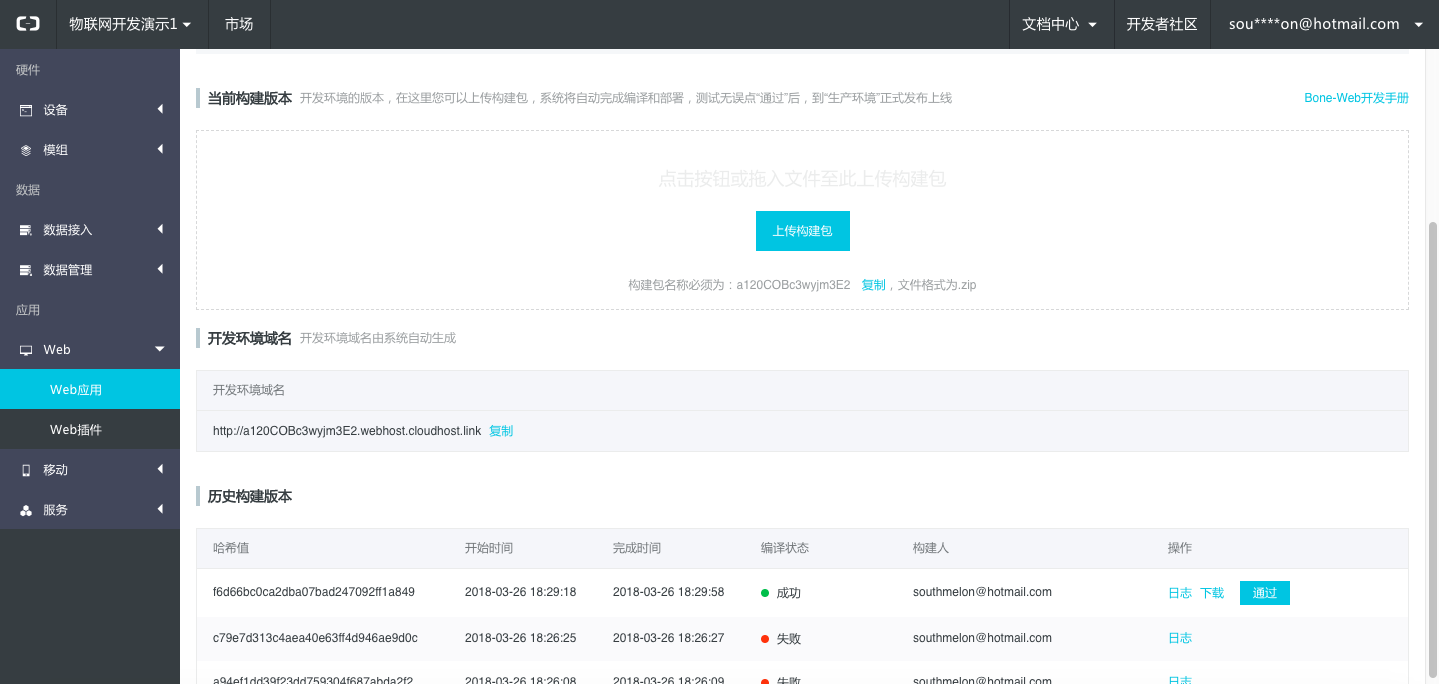Viewport: 1439px width, 684px height.
Task: Click the 上传构建包 upload button
Action: pos(802,231)
